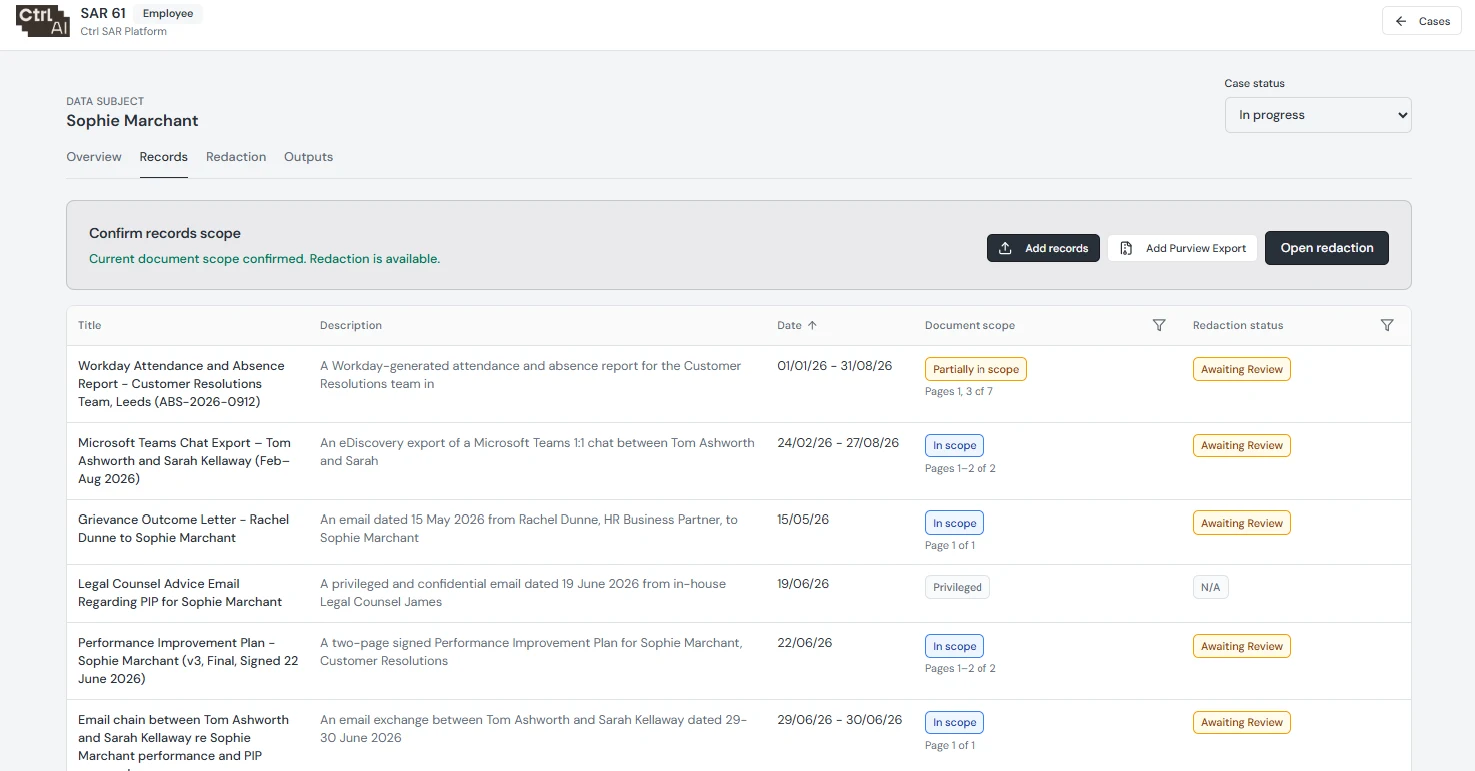The height and width of the screenshot is (771, 1475).
Task: Go back to Cases
Action: pos(1421,21)
